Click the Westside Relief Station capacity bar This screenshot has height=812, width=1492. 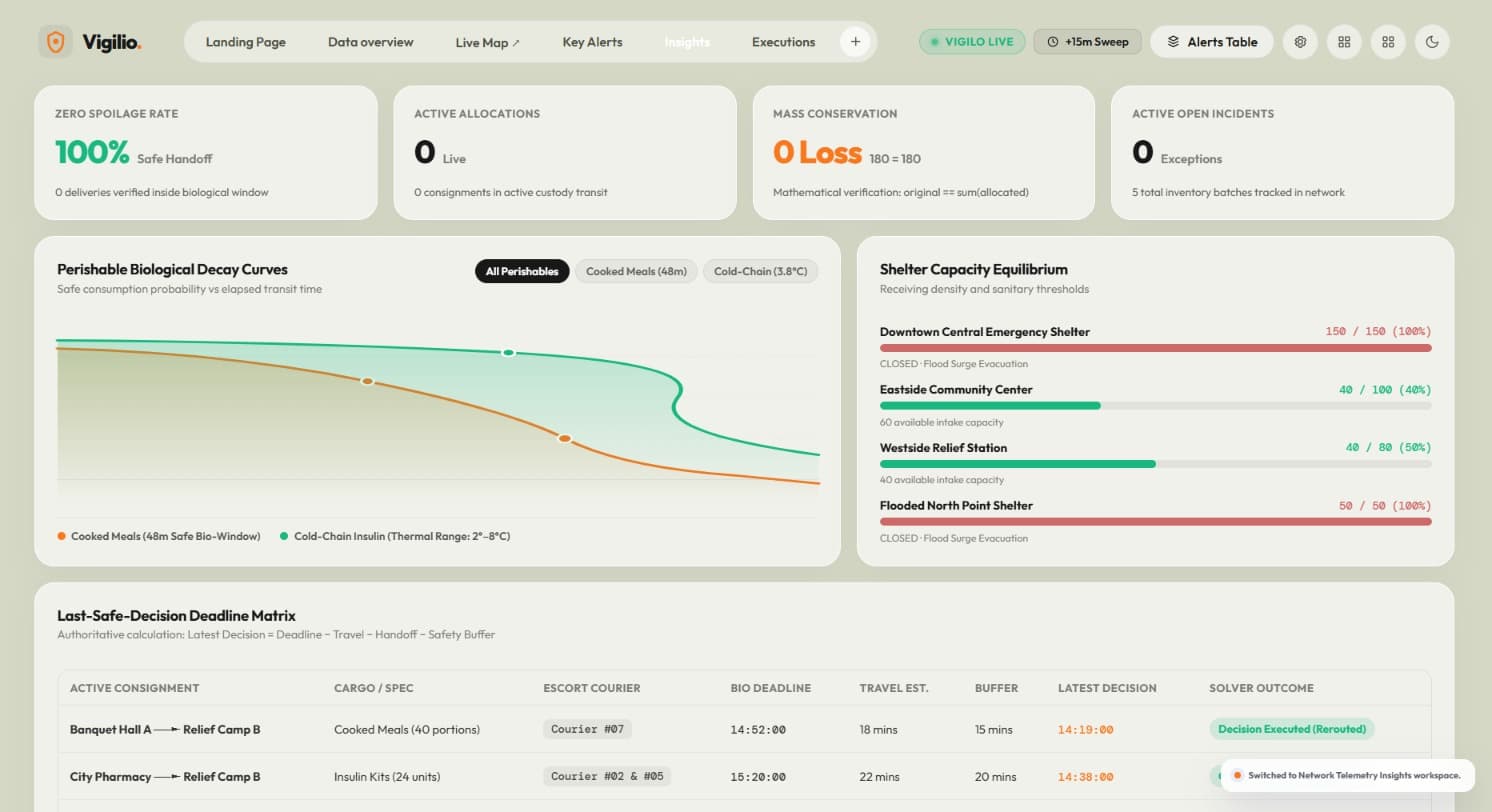pos(1155,464)
